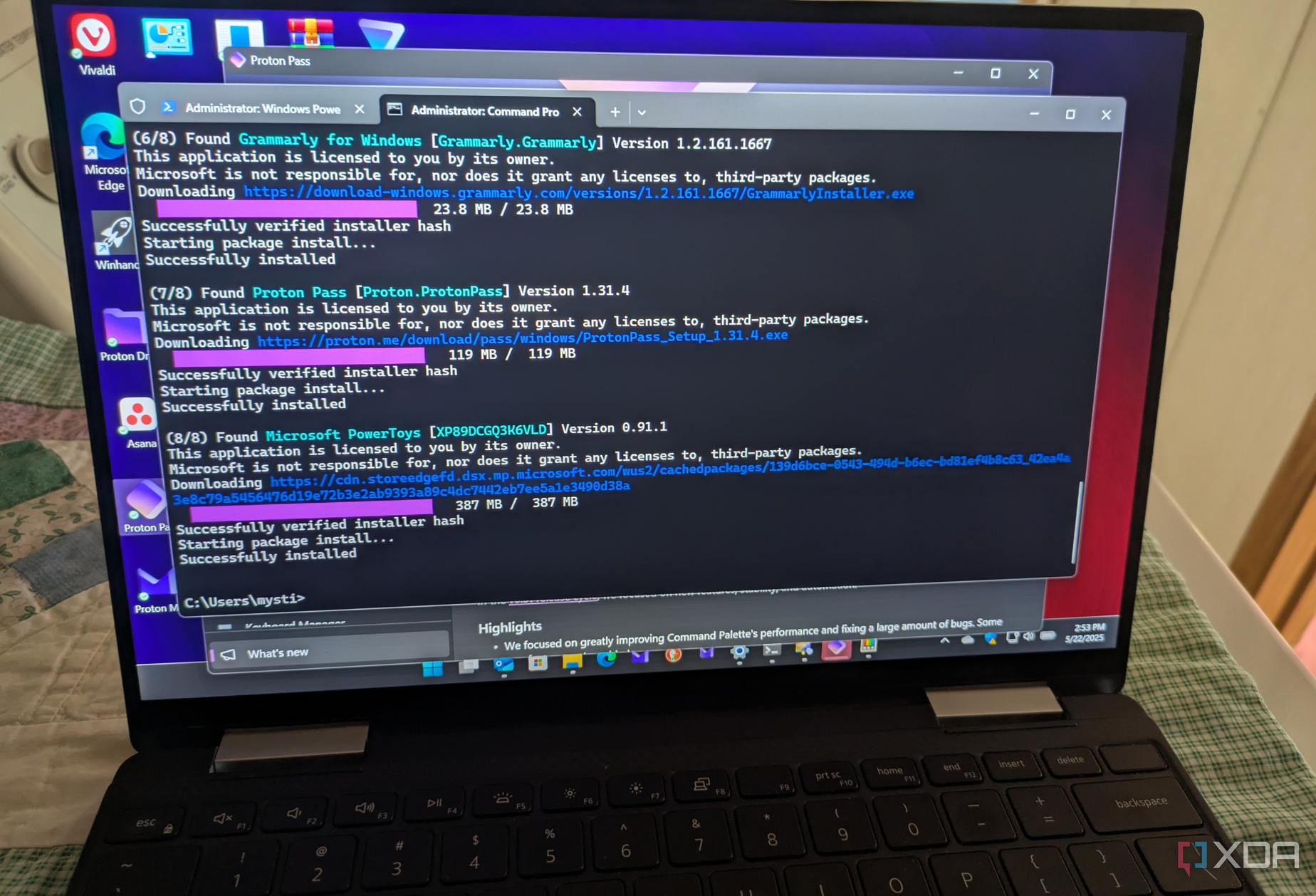Open the WinRAR desktop icon

(310, 33)
